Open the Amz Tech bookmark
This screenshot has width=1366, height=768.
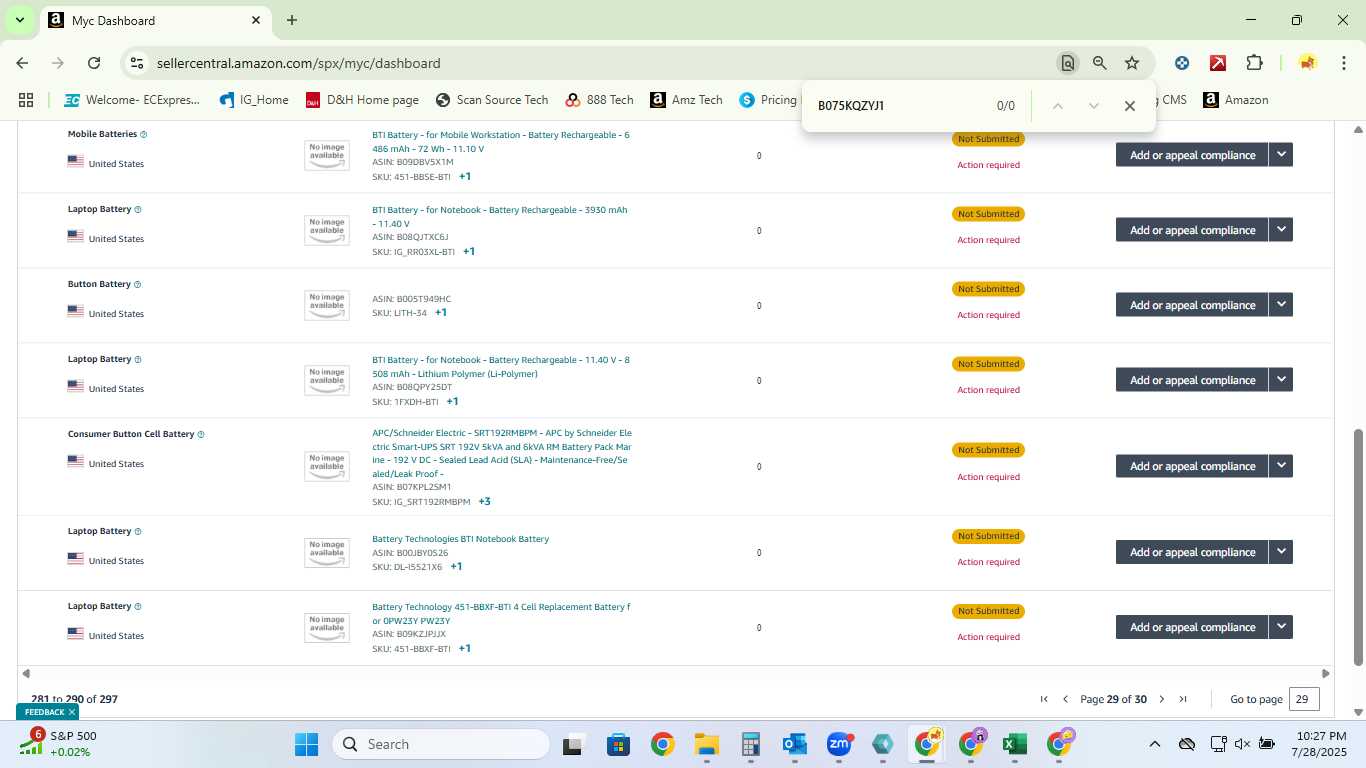click(x=686, y=100)
